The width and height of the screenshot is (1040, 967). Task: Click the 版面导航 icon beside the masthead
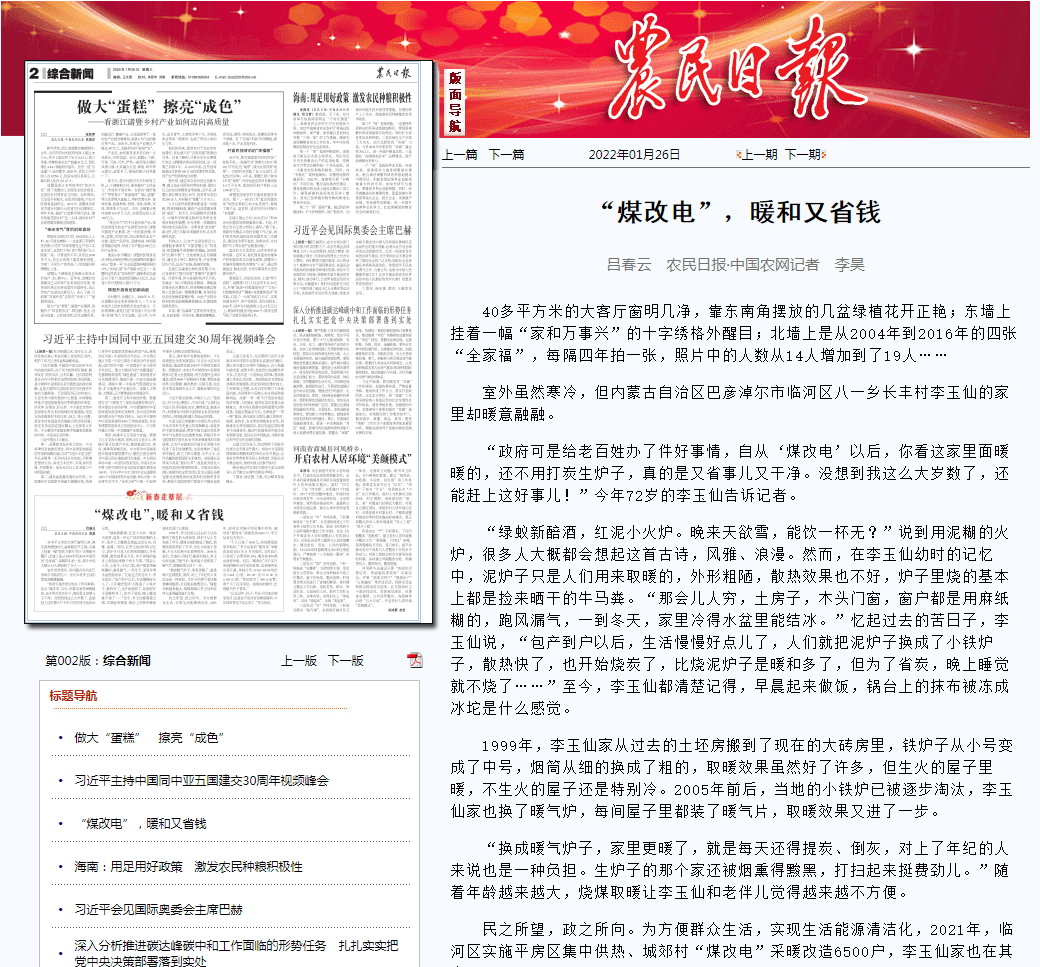tap(455, 101)
